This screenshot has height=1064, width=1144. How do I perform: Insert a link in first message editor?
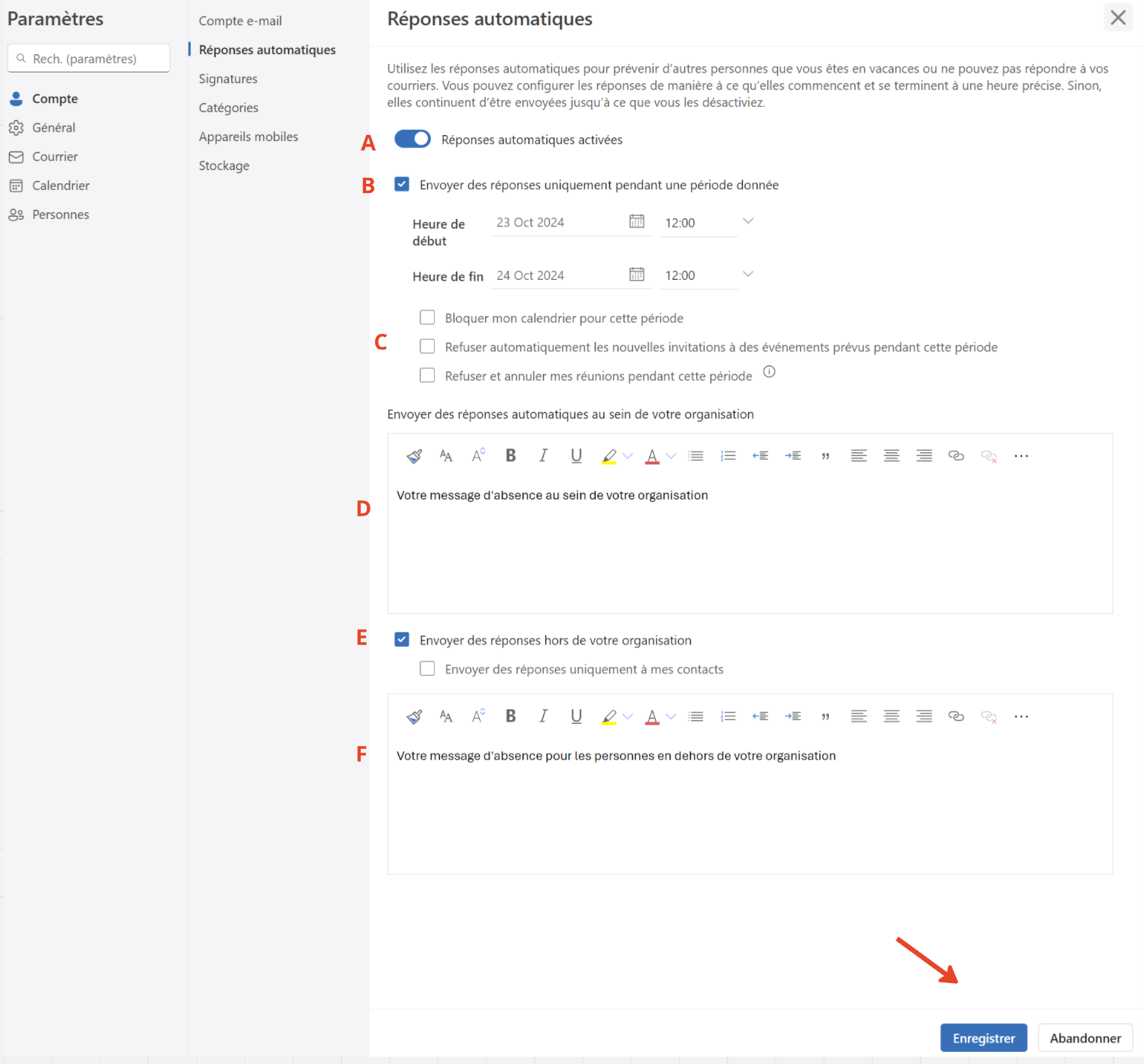coord(956,456)
